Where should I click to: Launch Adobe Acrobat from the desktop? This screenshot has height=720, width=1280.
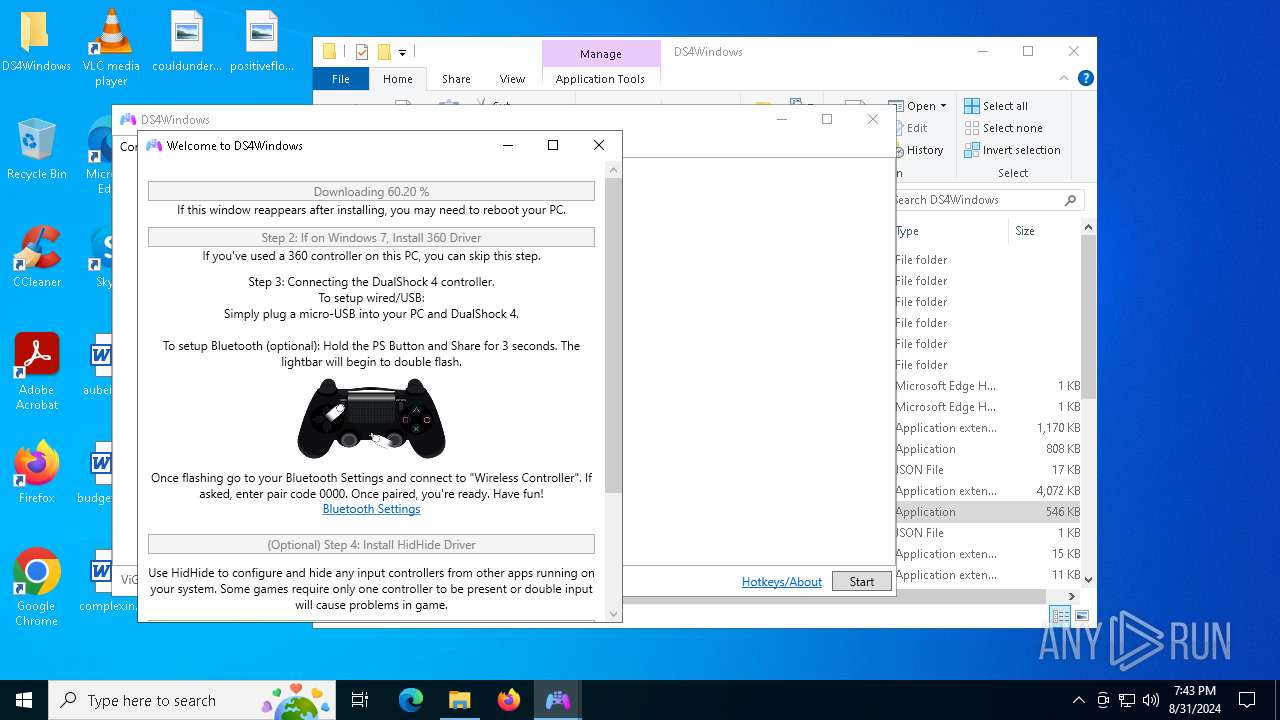click(36, 372)
